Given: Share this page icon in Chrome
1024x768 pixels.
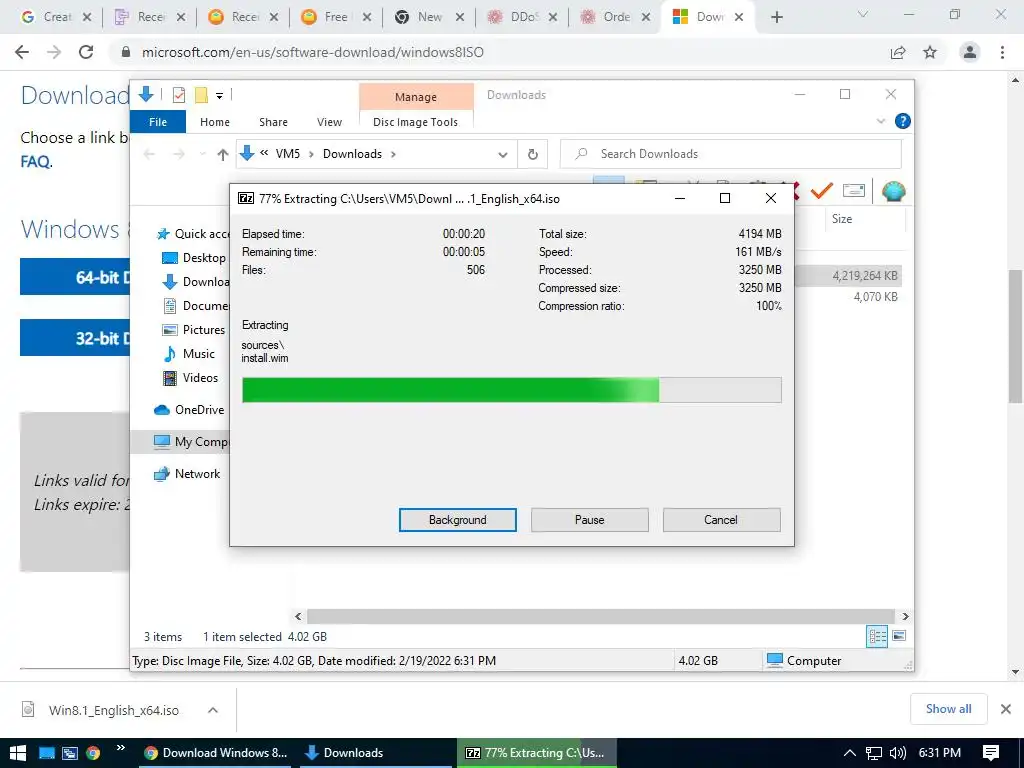Looking at the screenshot, I should click(898, 52).
